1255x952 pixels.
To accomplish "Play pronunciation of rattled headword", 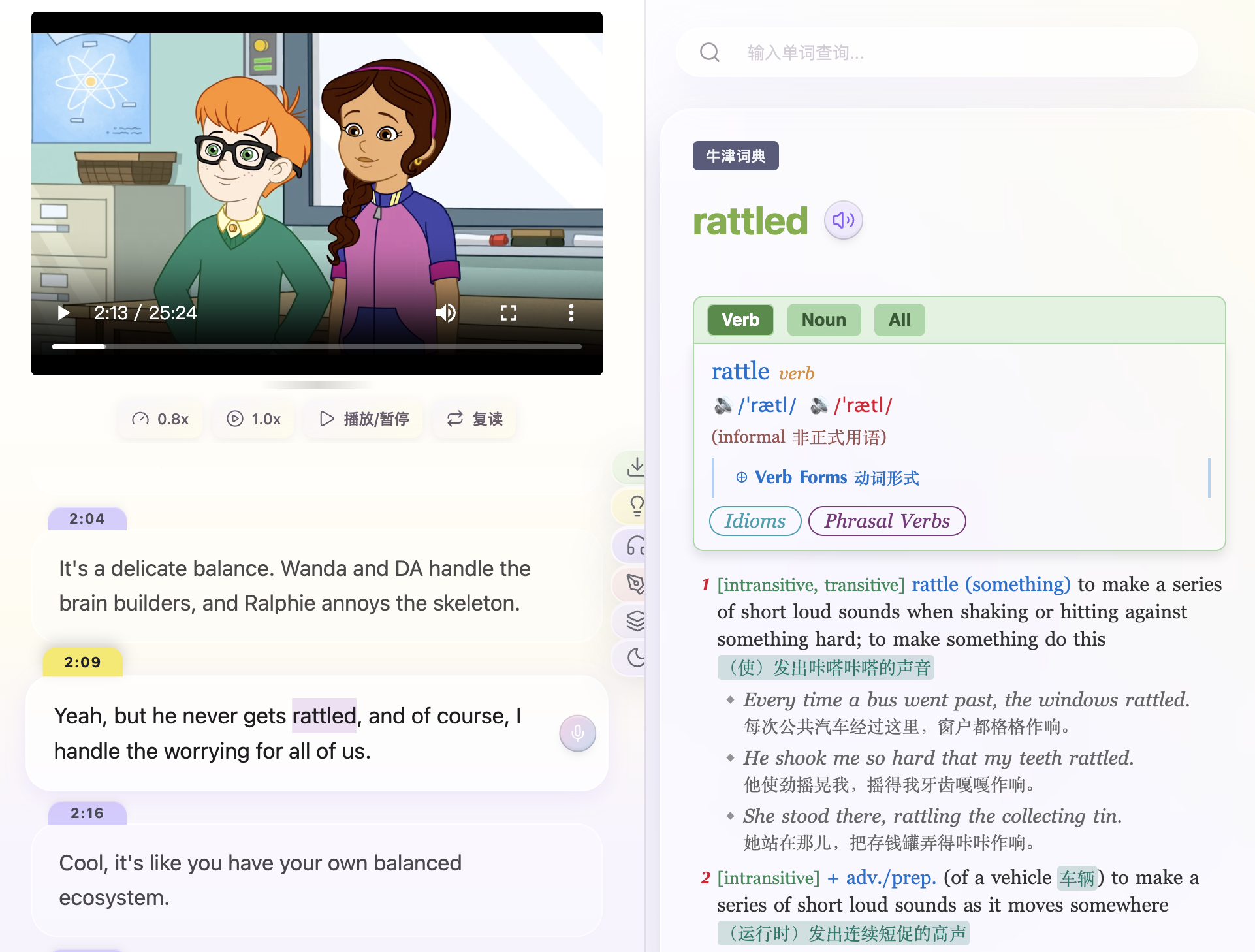I will [843, 220].
